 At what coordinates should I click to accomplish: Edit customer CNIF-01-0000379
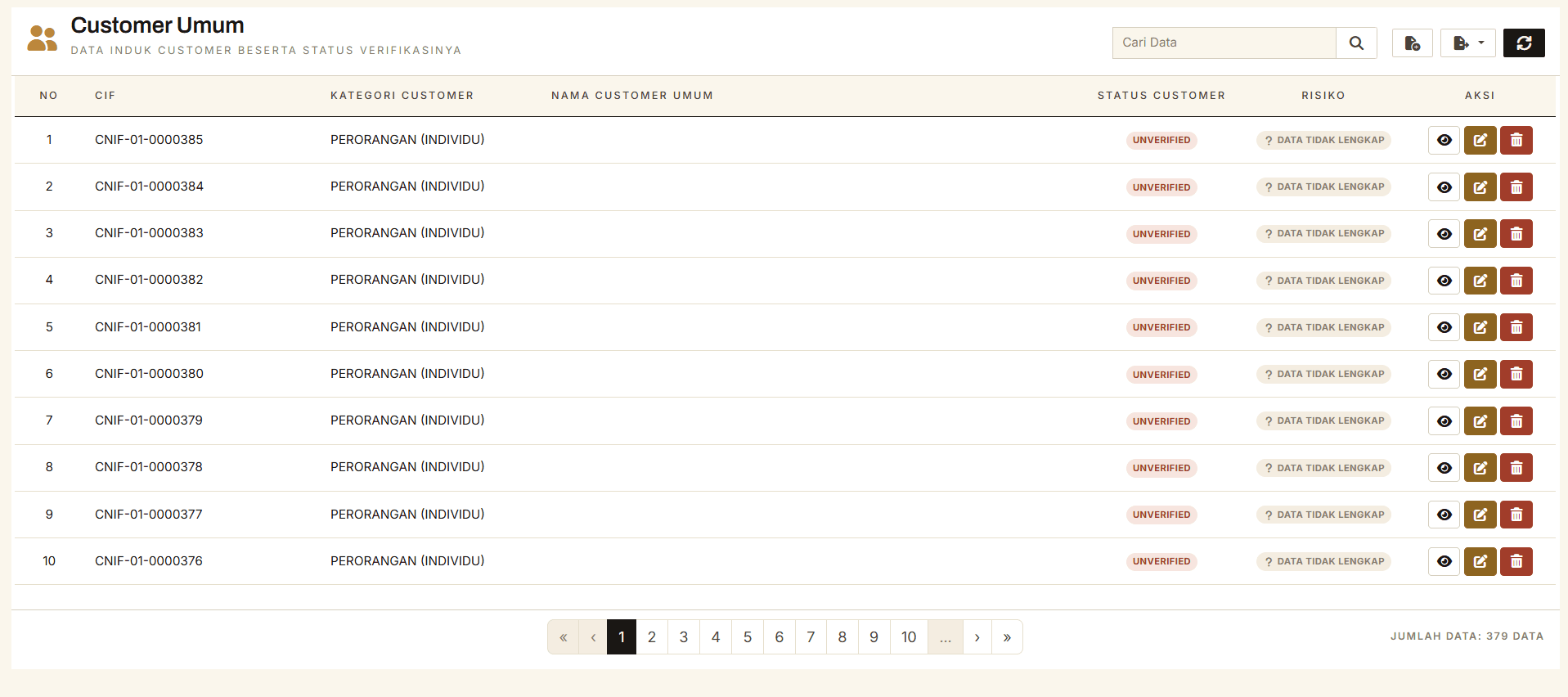1480,420
